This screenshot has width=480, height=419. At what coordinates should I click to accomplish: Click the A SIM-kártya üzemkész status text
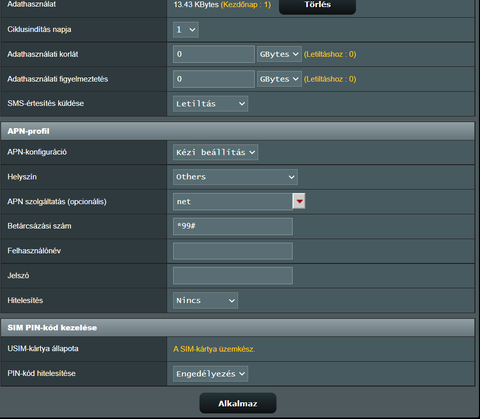214,349
